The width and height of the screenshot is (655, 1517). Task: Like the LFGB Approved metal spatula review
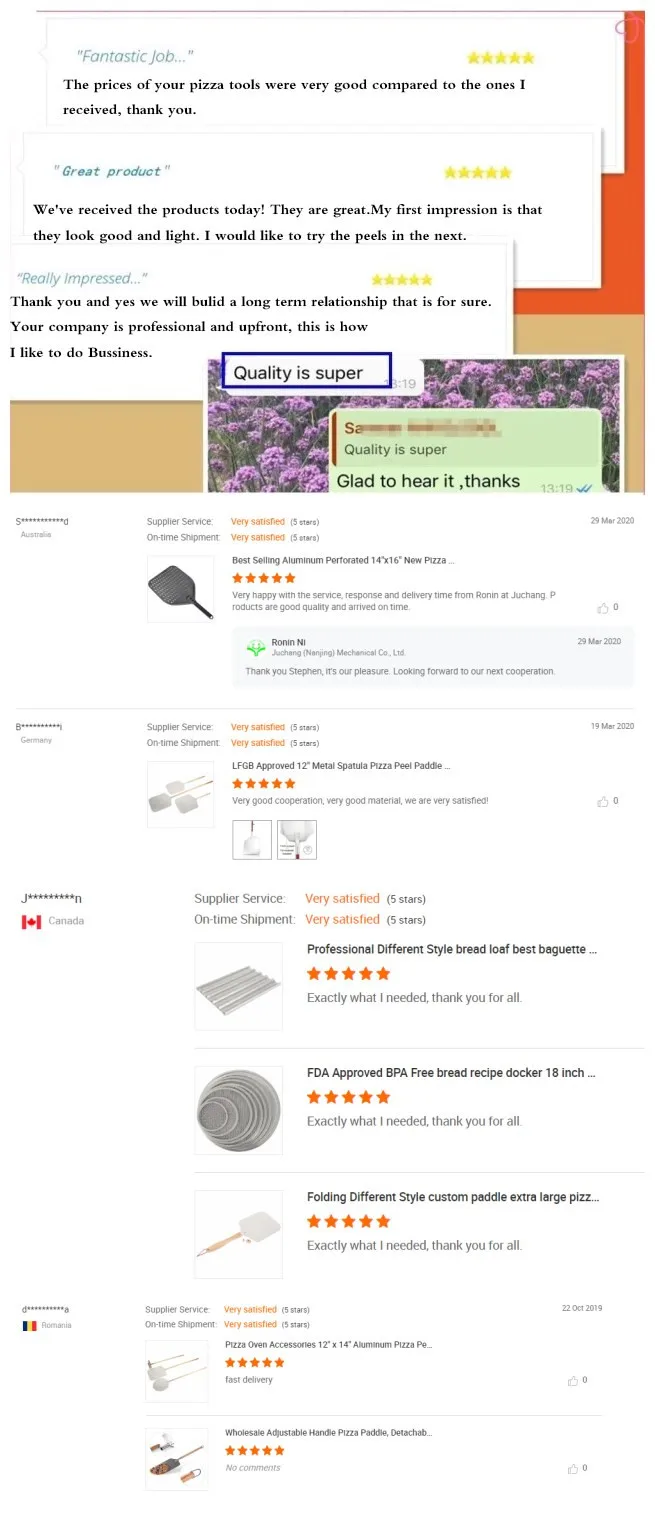coord(603,802)
